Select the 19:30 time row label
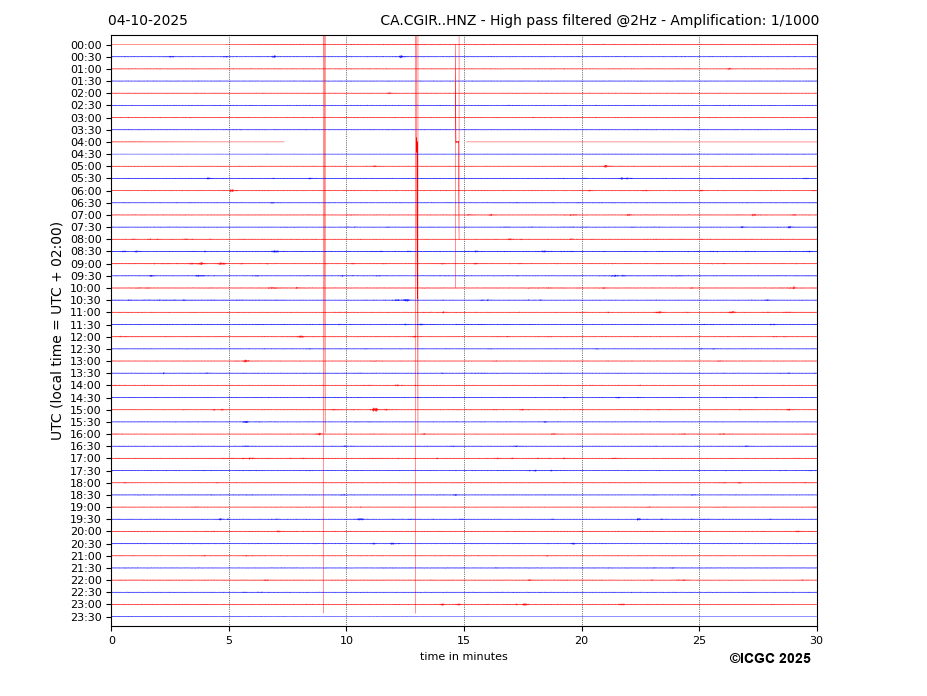 point(86,520)
